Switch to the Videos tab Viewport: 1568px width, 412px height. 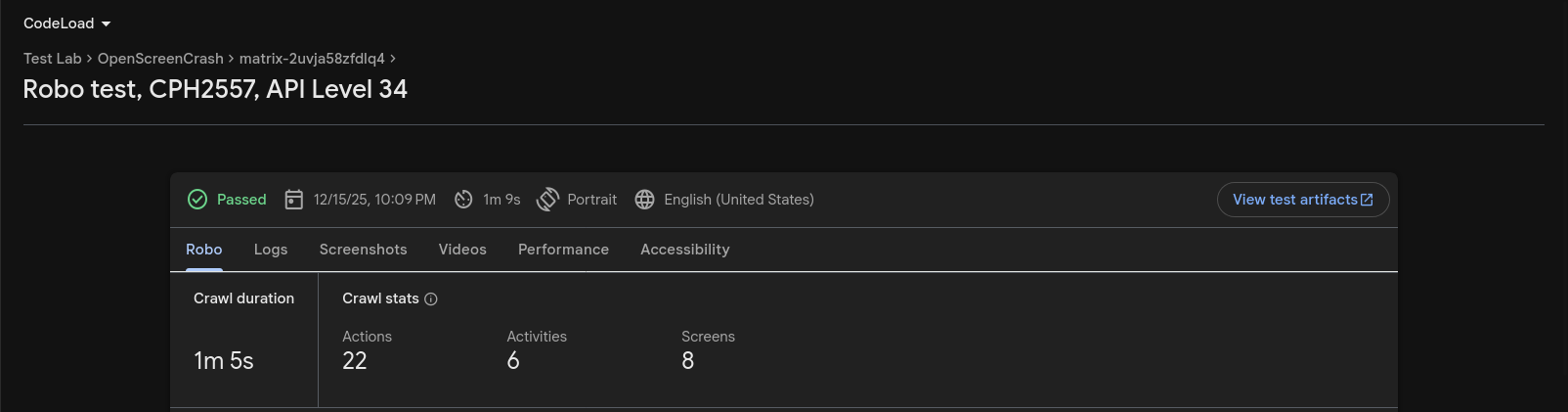click(462, 250)
